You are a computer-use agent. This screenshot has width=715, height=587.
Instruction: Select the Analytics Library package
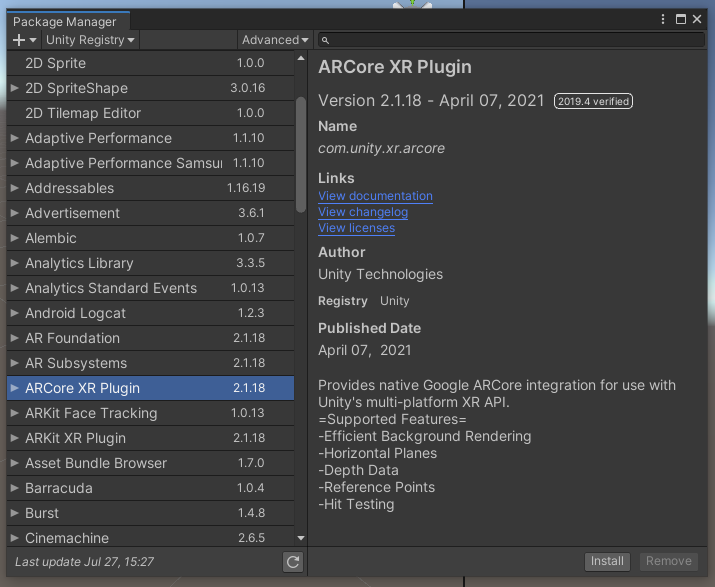[150, 263]
